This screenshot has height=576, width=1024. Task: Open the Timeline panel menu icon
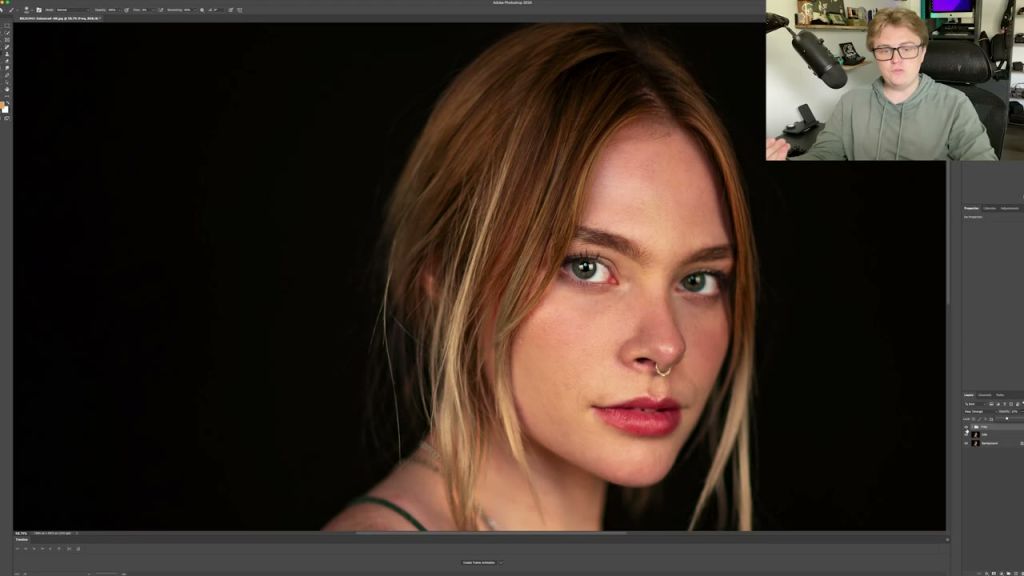click(948, 539)
